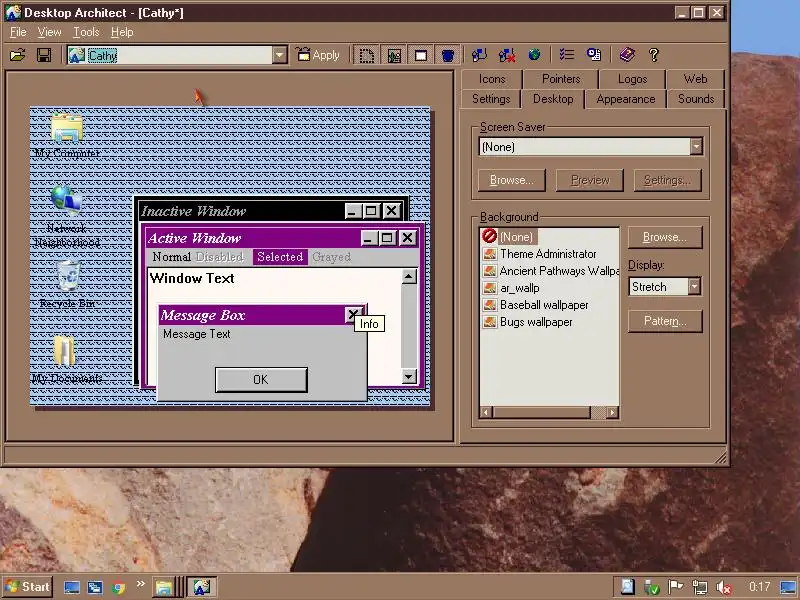Click the Selected menu item in the preview
800x600 pixels.
pyautogui.click(x=280, y=257)
